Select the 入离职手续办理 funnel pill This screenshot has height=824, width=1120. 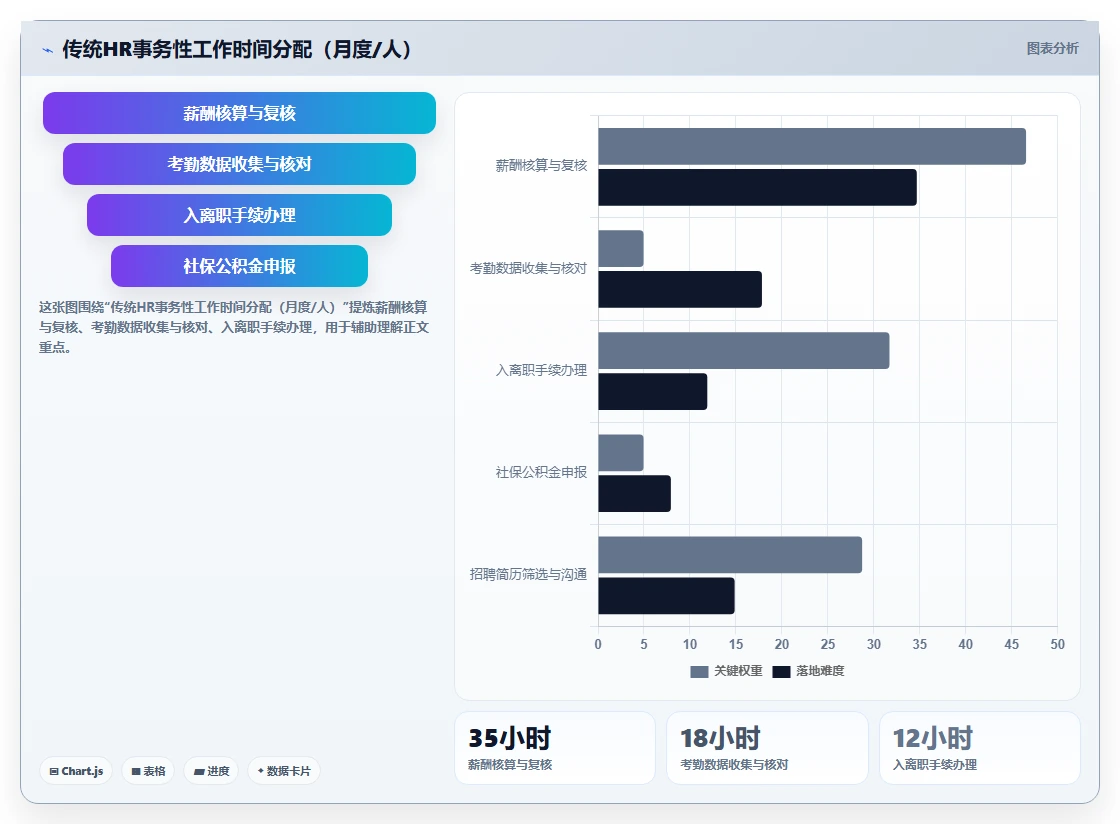pyautogui.click(x=239, y=215)
